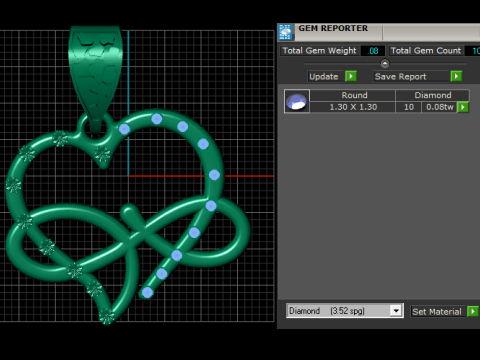Screen dimensions: 480x360
Task: Collapse the panel with the small round arrow handle
Action: [385, 63]
